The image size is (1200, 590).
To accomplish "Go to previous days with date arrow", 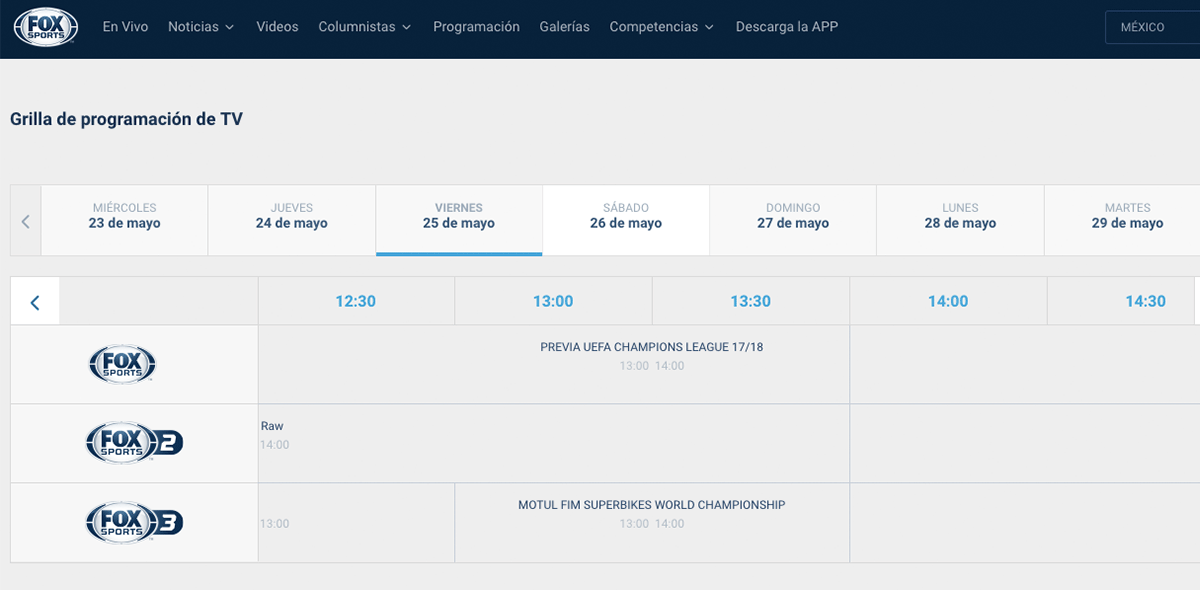I will 26,221.
